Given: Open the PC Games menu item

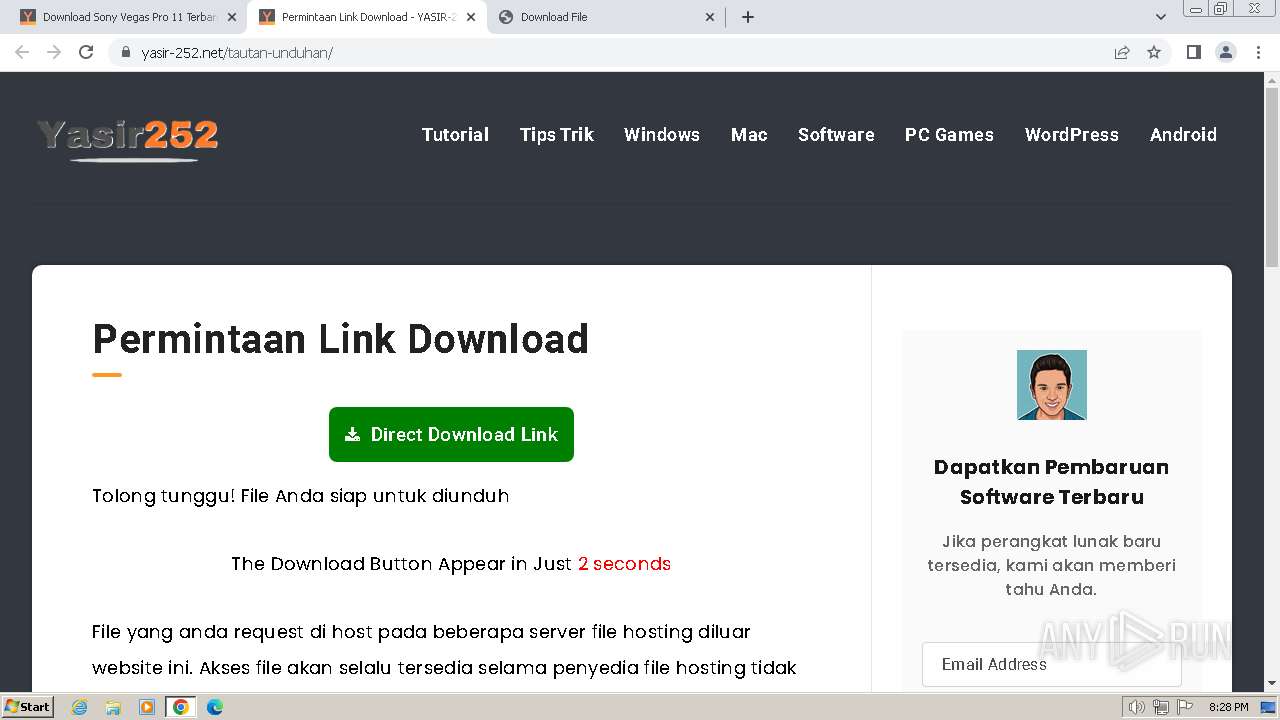Looking at the screenshot, I should pyautogui.click(x=949, y=135).
